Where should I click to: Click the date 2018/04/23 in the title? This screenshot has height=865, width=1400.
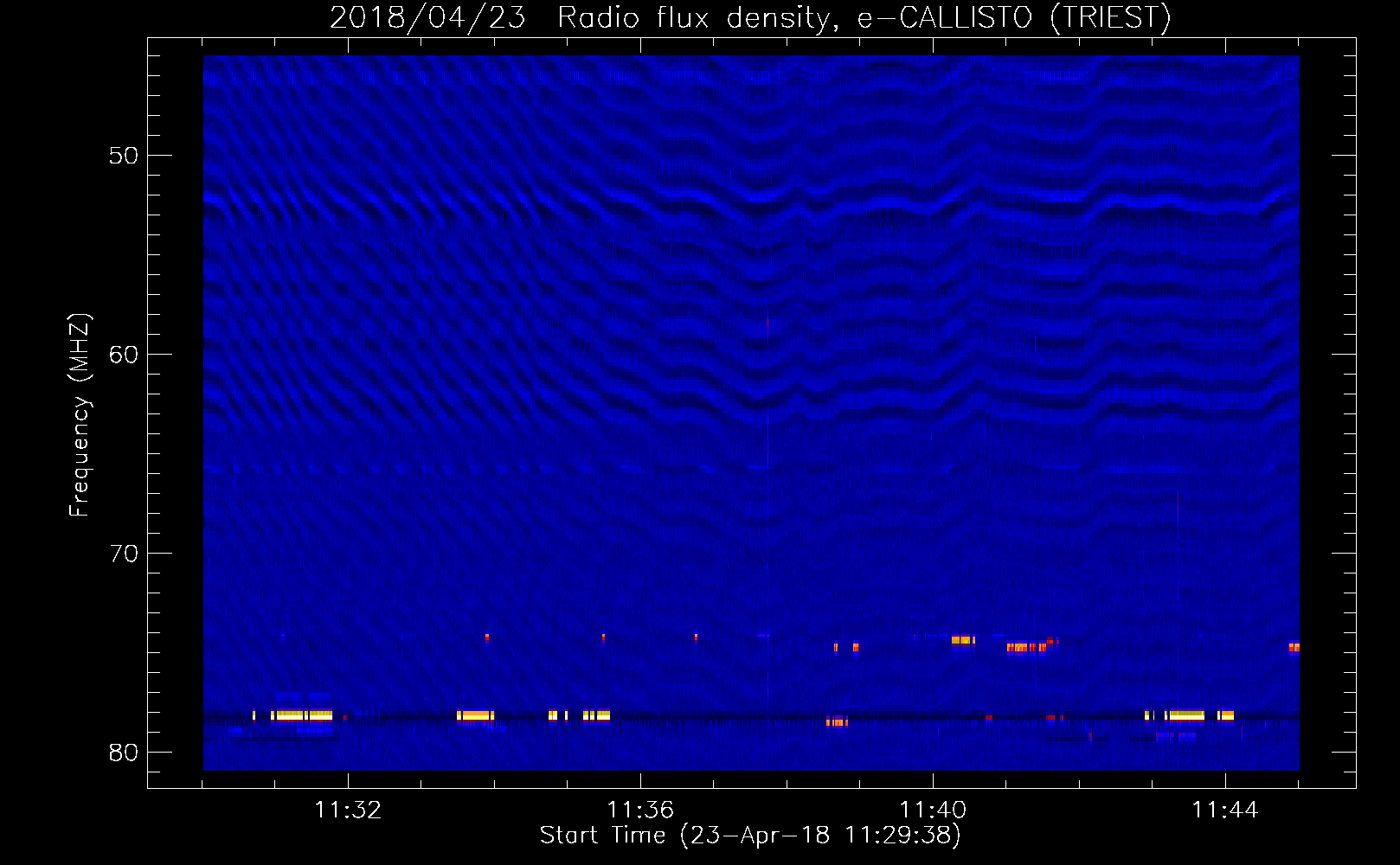click(x=428, y=17)
